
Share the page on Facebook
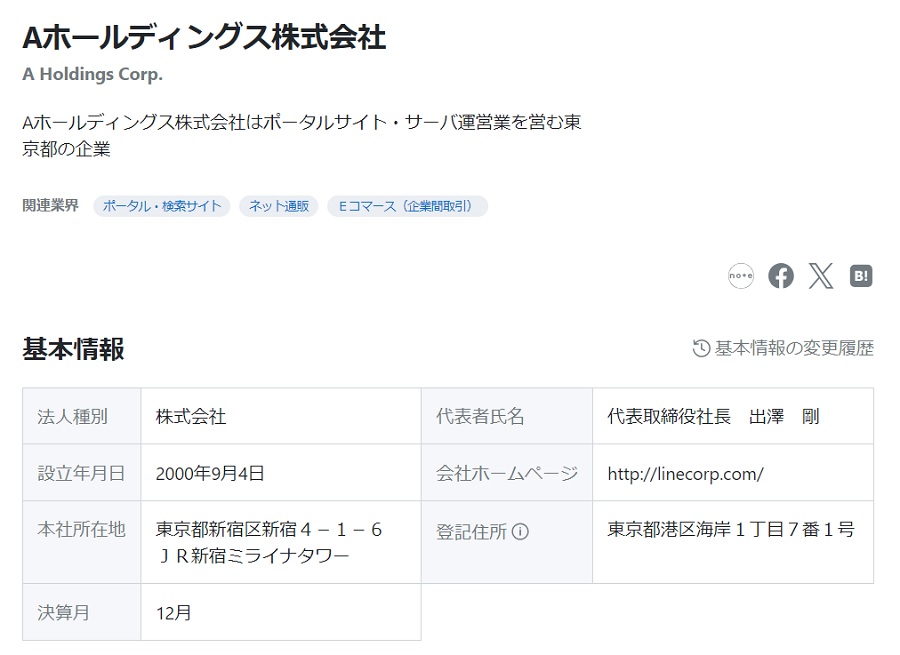(x=781, y=276)
